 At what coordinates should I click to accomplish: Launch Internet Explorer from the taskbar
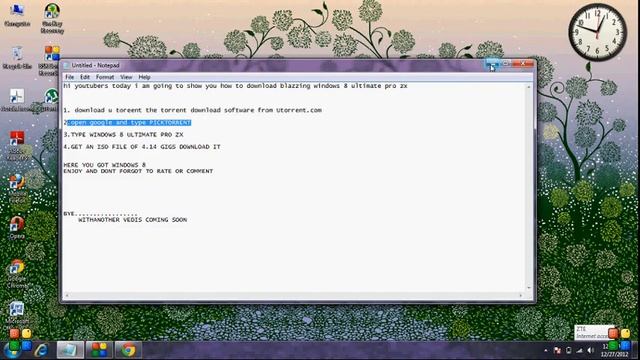pos(41,350)
